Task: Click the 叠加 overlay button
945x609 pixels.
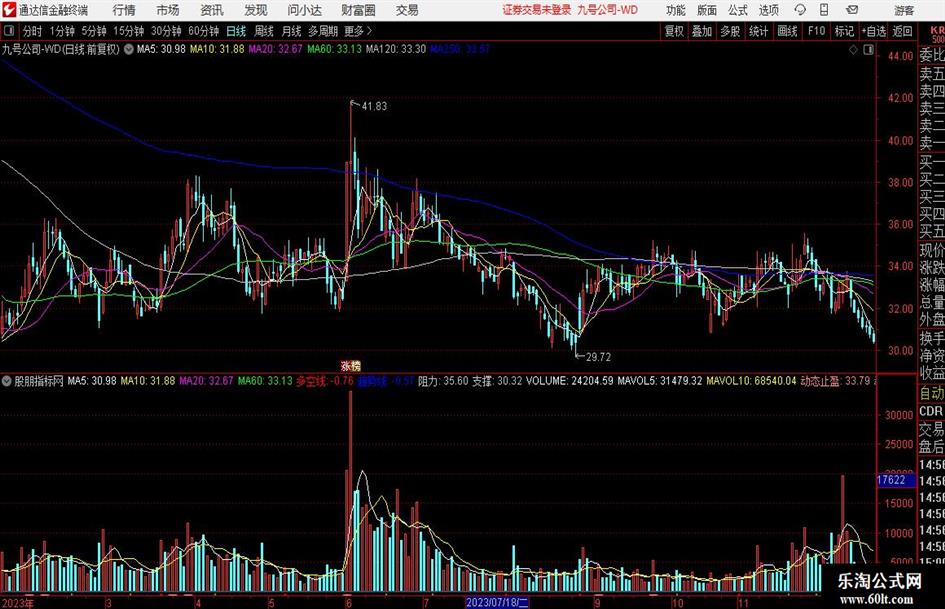Action: (702, 31)
